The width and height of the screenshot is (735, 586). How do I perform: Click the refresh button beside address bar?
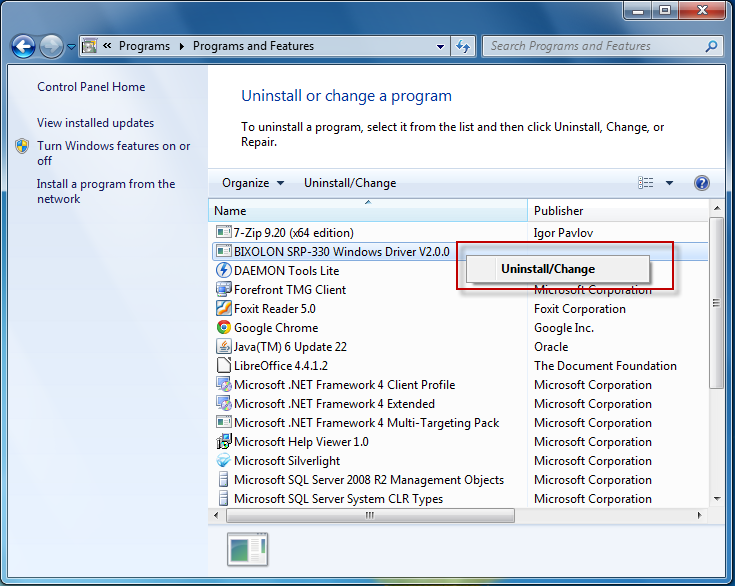(463, 46)
